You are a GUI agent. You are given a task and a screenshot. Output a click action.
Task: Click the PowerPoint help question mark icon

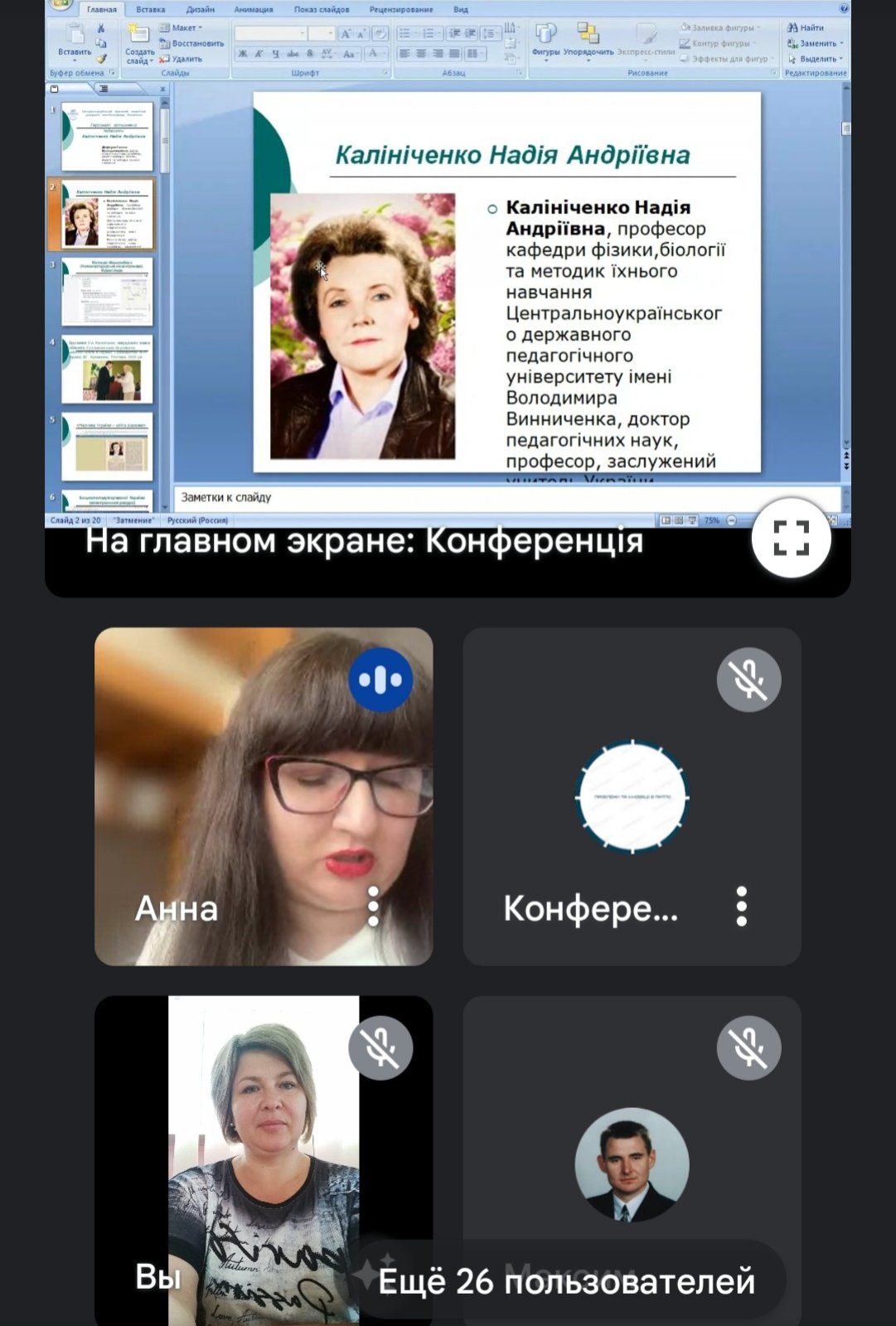844,8
